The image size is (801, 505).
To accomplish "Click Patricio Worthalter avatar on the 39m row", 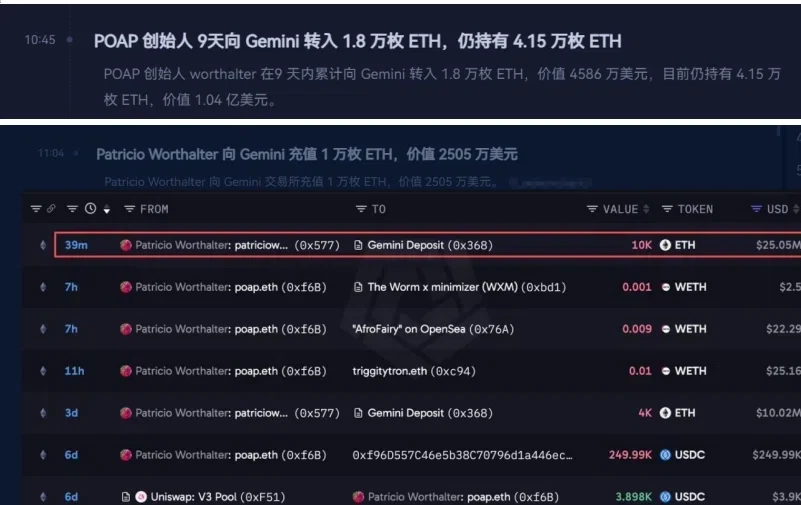I will [126, 245].
